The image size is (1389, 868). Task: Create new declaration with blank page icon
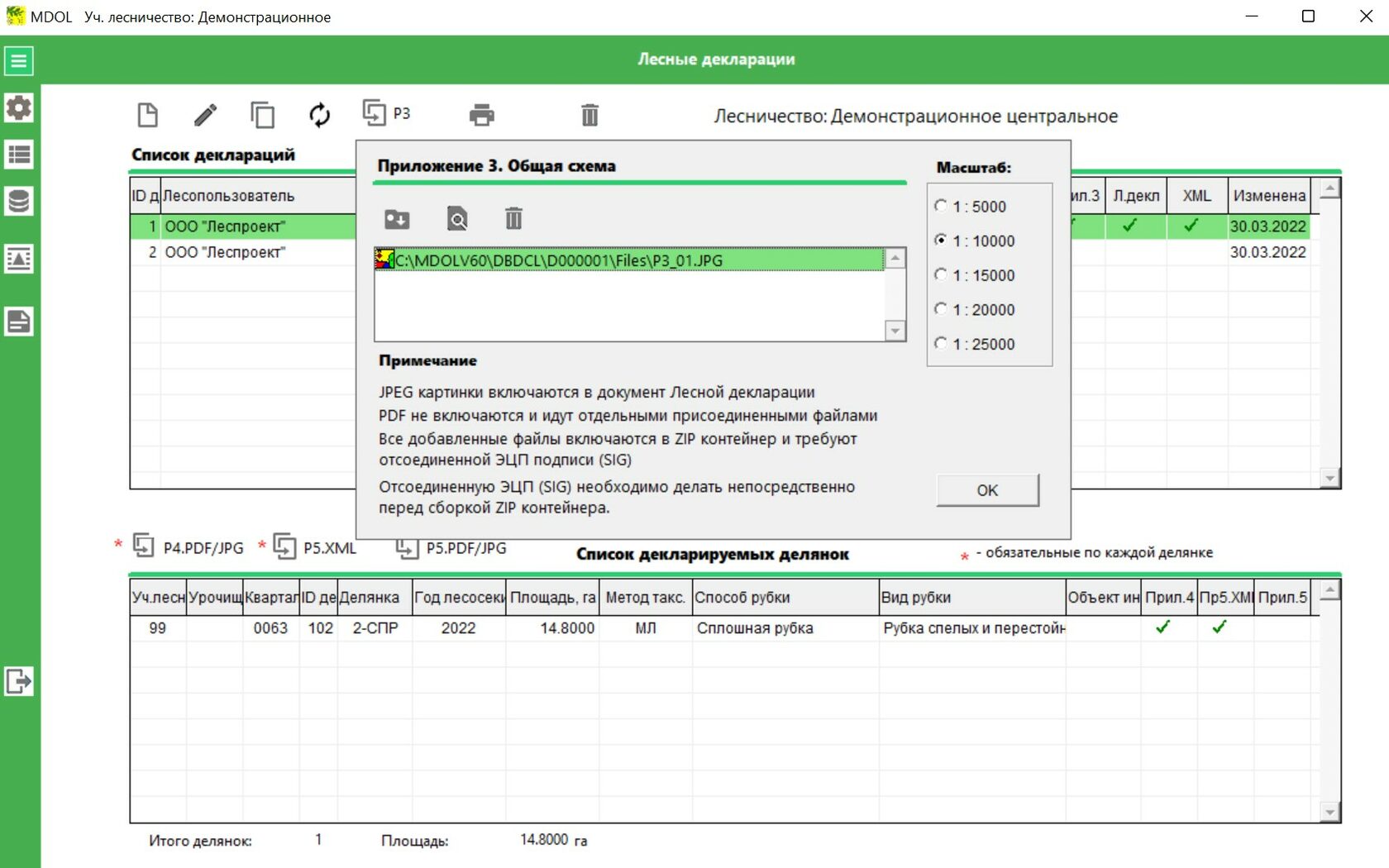[x=148, y=115]
